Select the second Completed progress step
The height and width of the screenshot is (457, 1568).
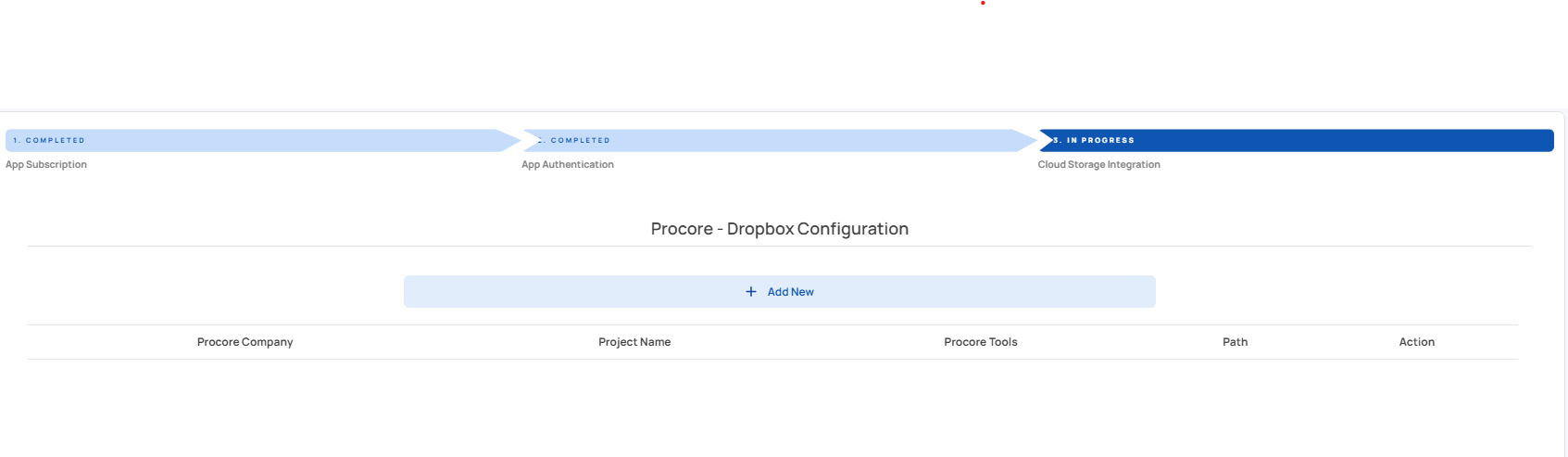[x=780, y=140]
